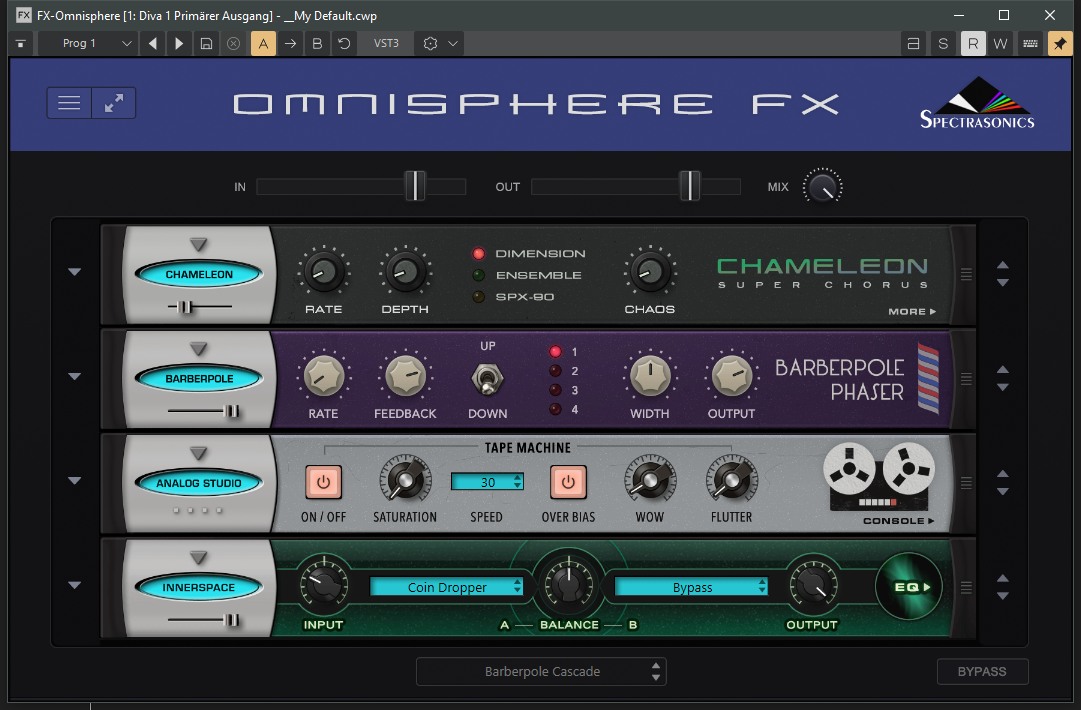This screenshot has height=710, width=1081.
Task: Select the next program arrow
Action: point(179,43)
